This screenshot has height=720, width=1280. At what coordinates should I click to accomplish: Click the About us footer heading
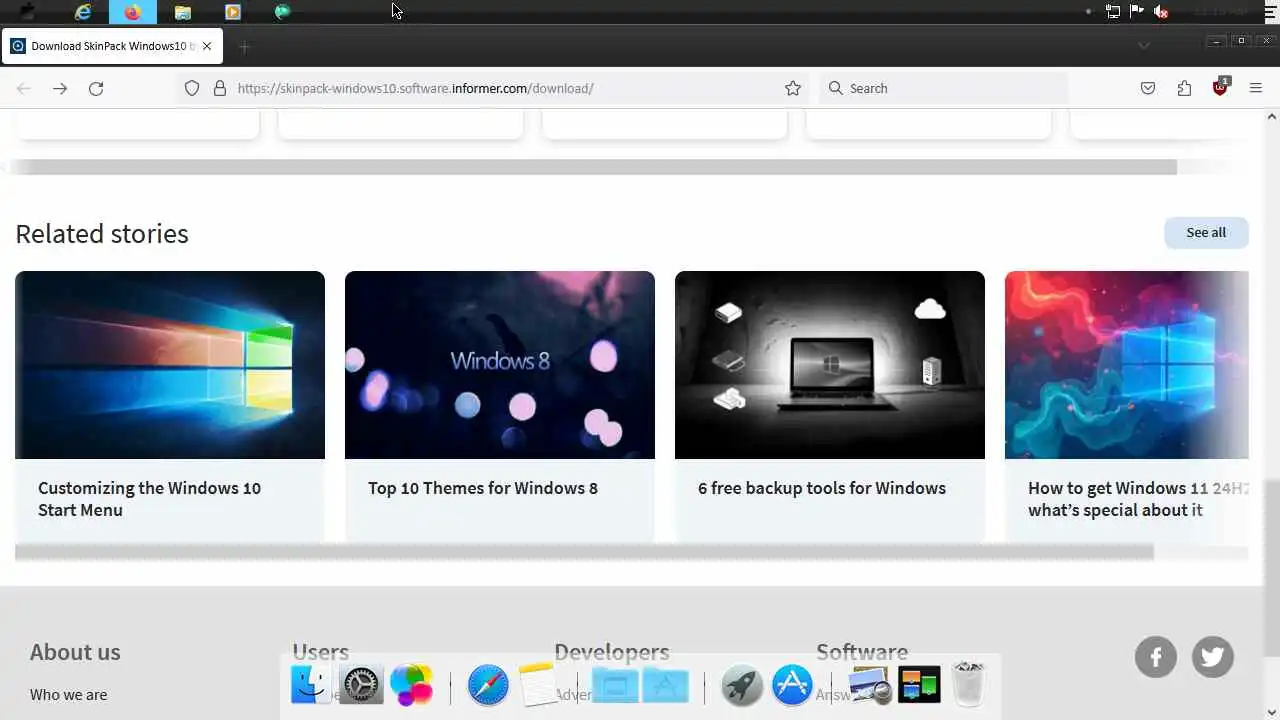(75, 651)
